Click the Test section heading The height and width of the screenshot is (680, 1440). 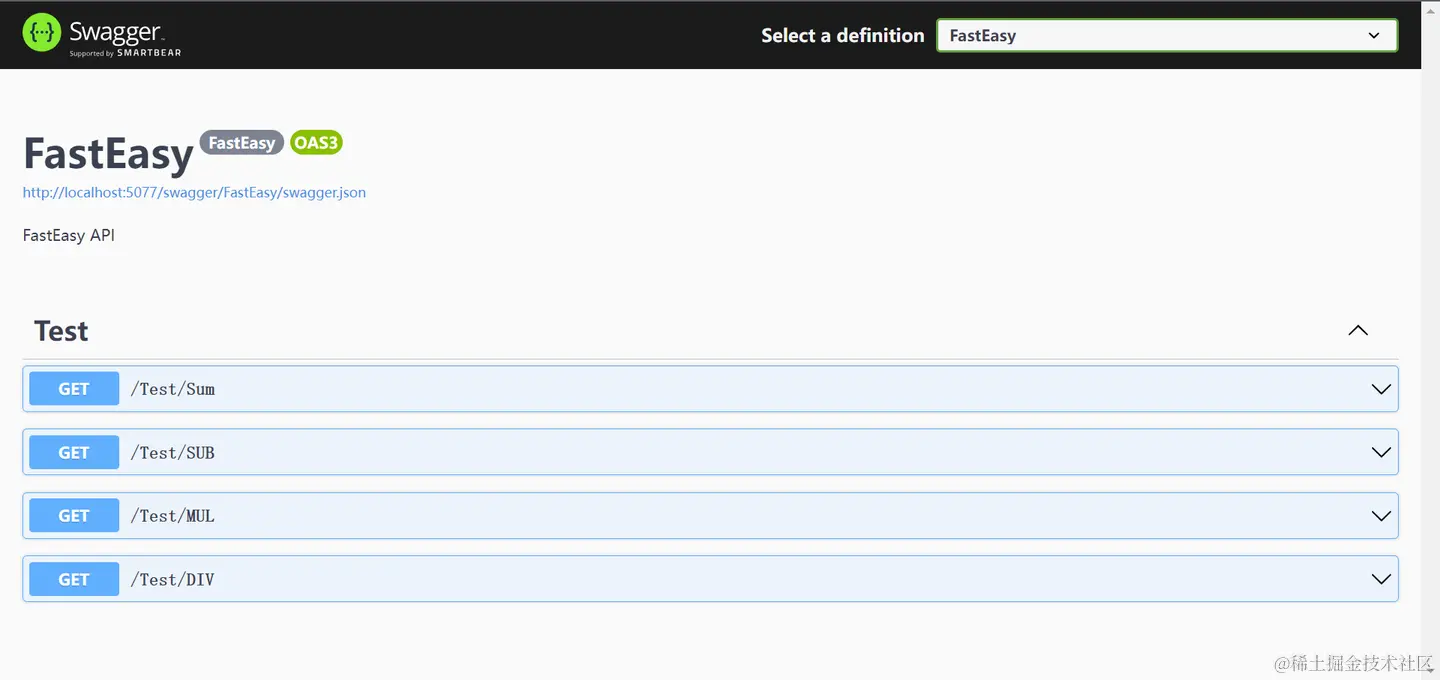[x=61, y=331]
